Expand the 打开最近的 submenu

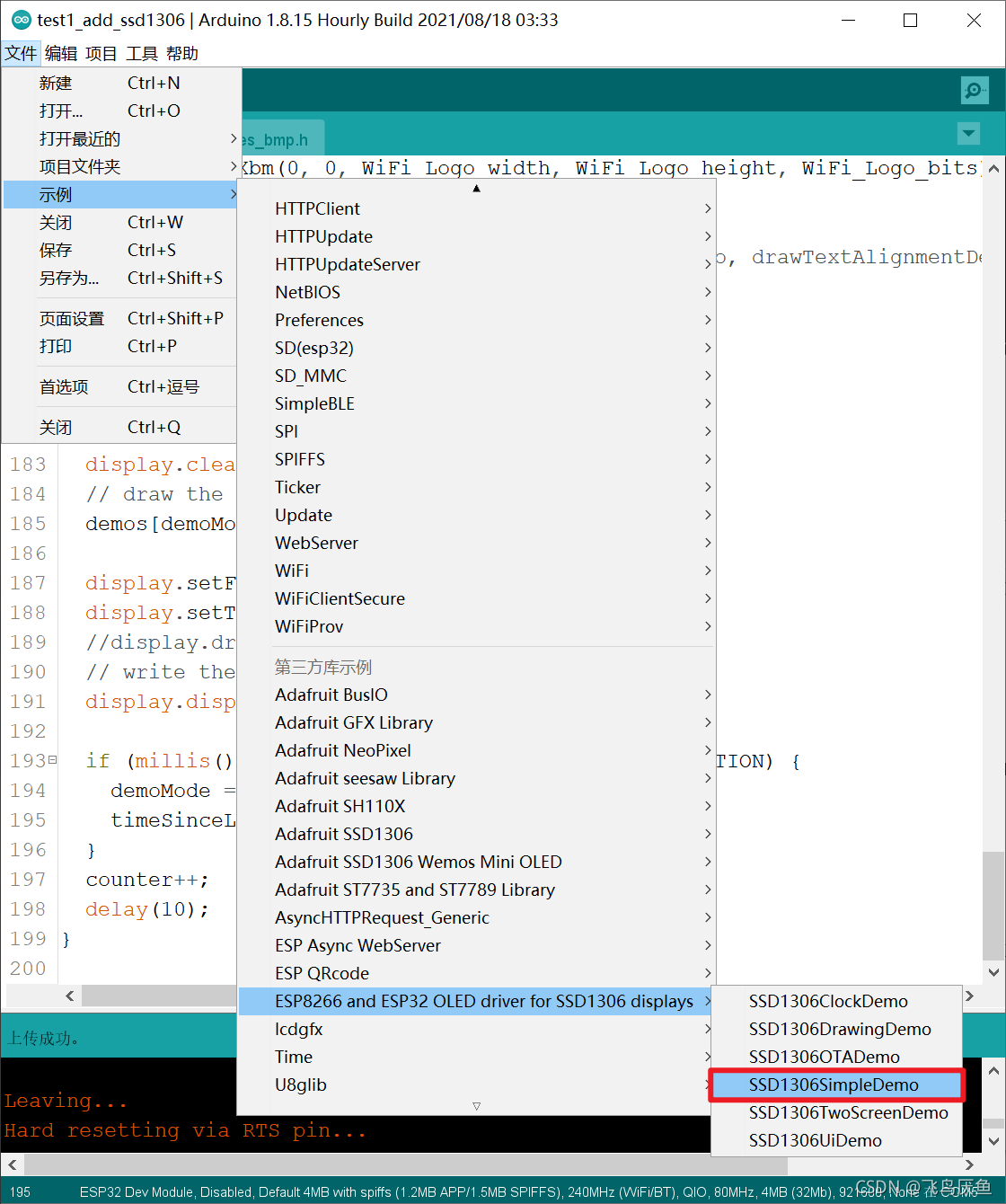tap(121, 138)
